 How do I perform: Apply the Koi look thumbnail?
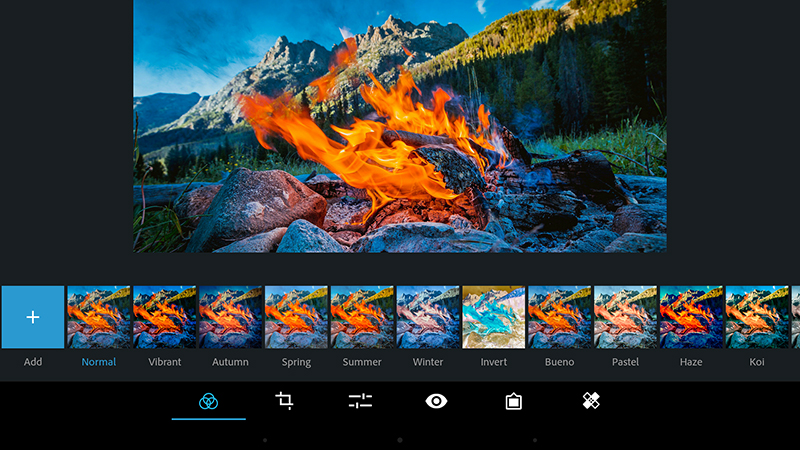[x=757, y=317]
